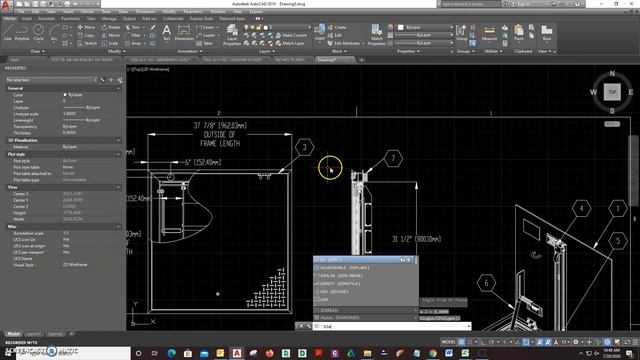
Task: Switch to the Insert ribbon tab
Action: pyautogui.click(x=27, y=18)
